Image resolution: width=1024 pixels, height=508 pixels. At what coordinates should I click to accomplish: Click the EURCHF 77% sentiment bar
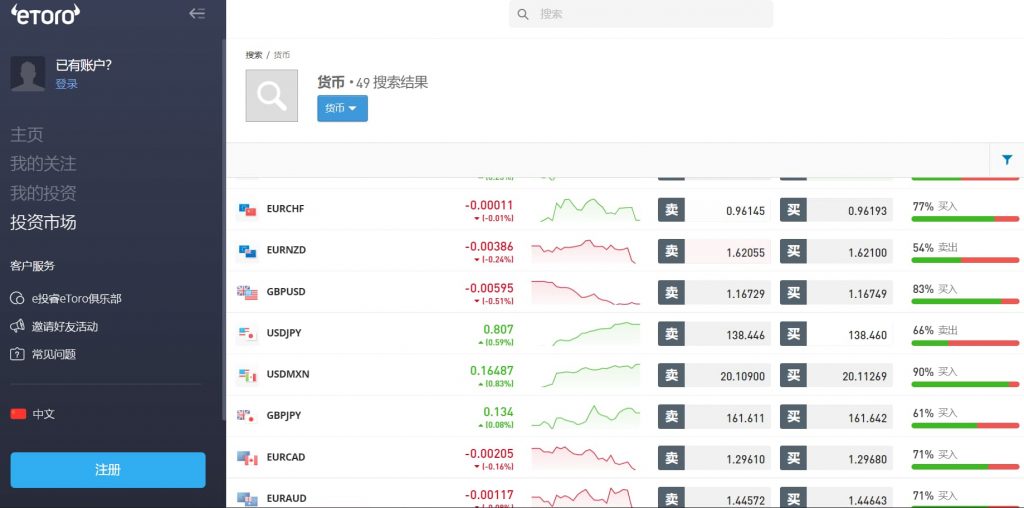click(x=965, y=219)
